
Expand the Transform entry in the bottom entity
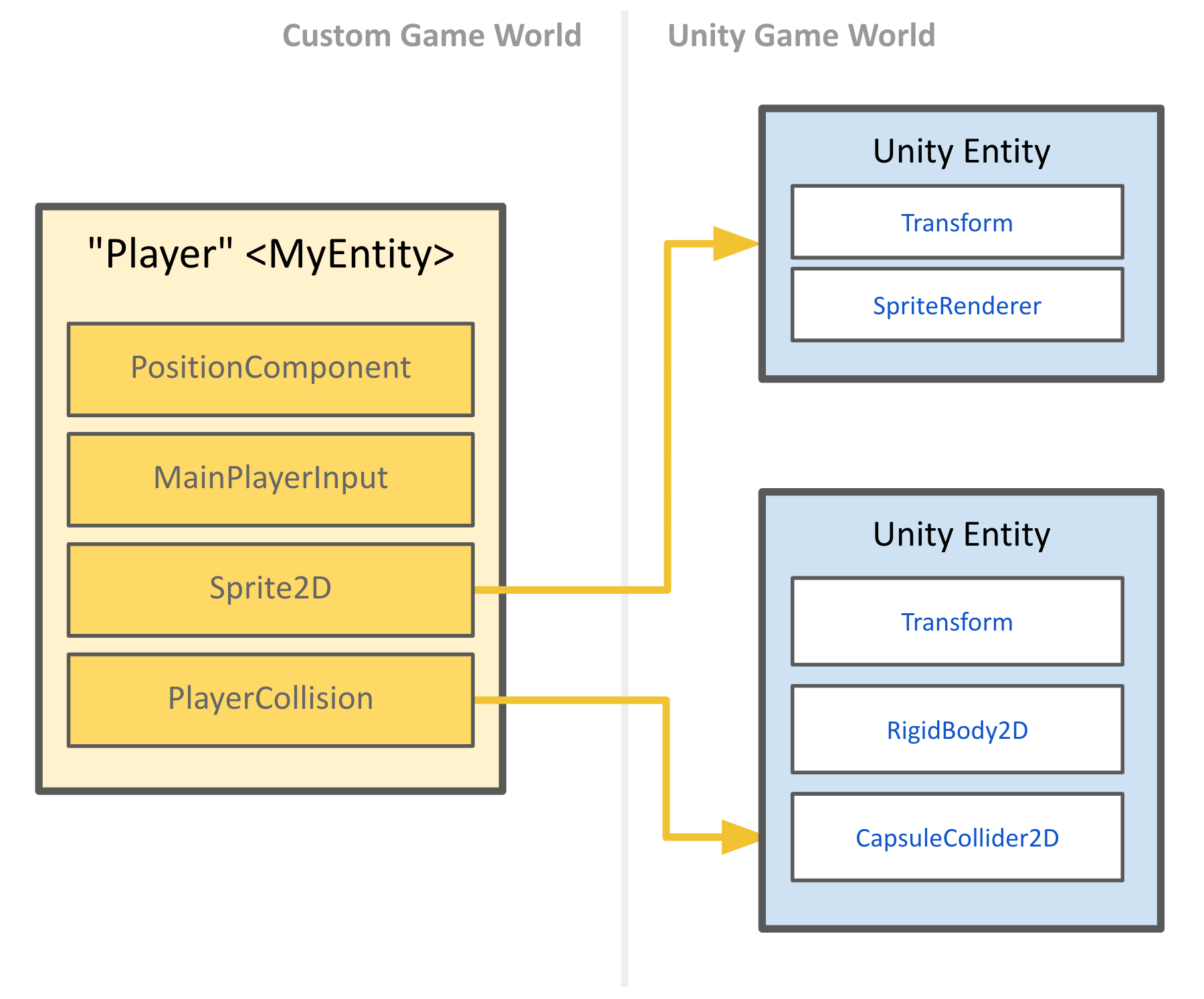click(957, 622)
